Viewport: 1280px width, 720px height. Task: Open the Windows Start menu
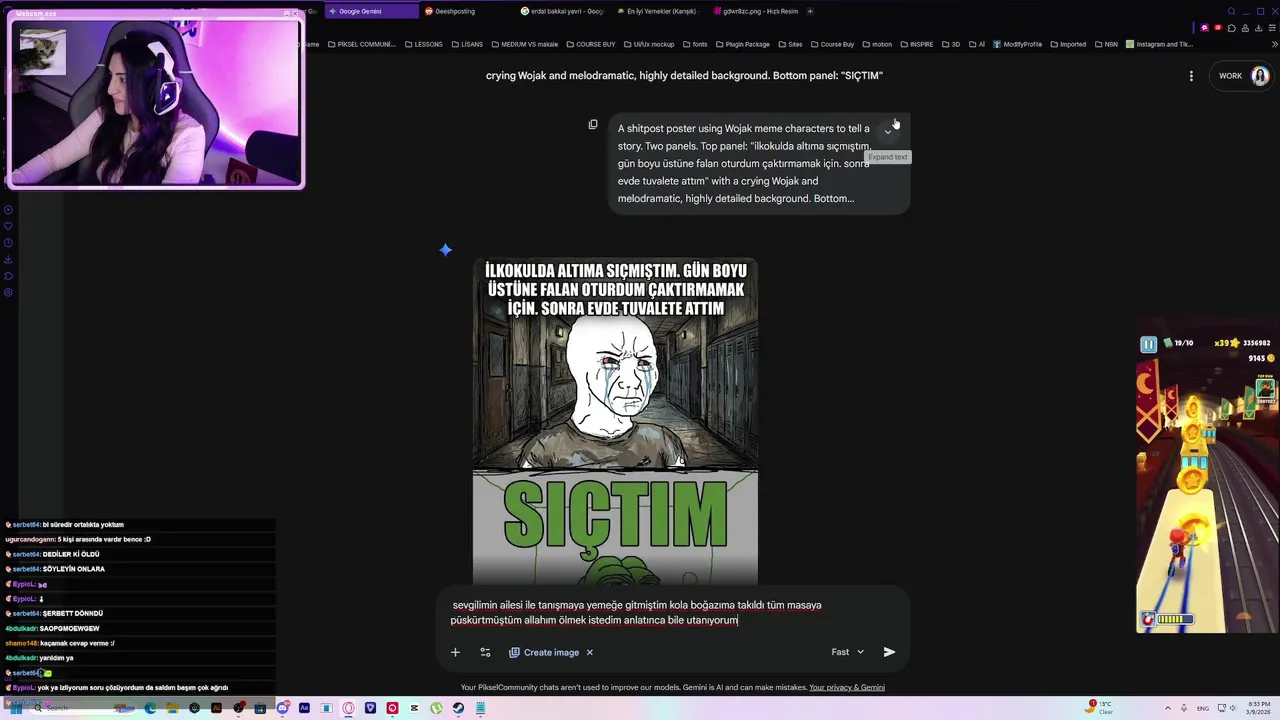pos(16,708)
